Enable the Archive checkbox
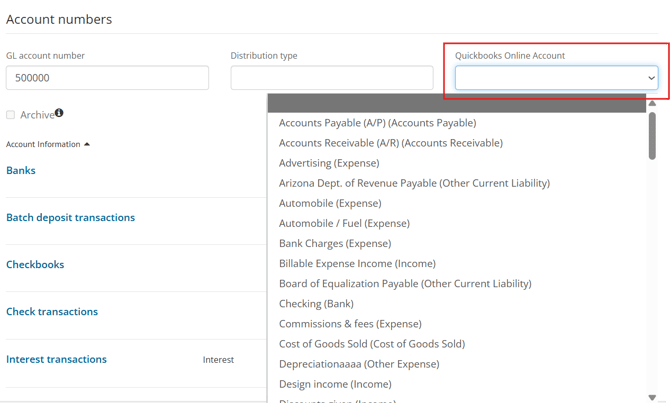 click(11, 115)
